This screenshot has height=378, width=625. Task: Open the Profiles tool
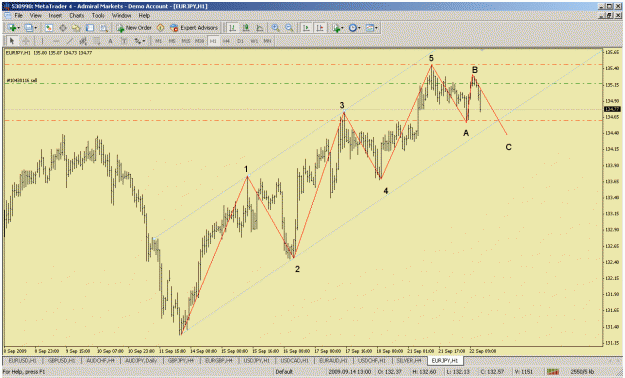click(28, 28)
